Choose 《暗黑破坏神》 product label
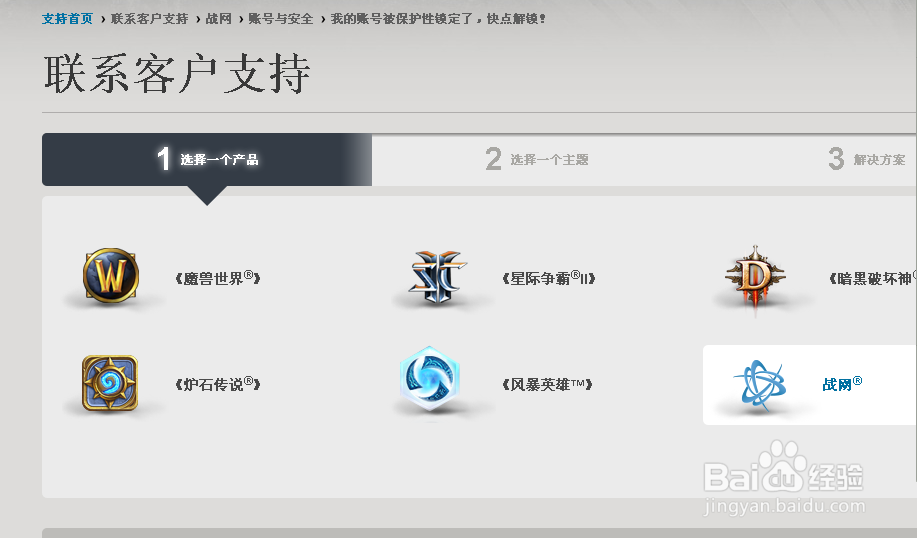The width and height of the screenshot is (917, 538). 873,278
